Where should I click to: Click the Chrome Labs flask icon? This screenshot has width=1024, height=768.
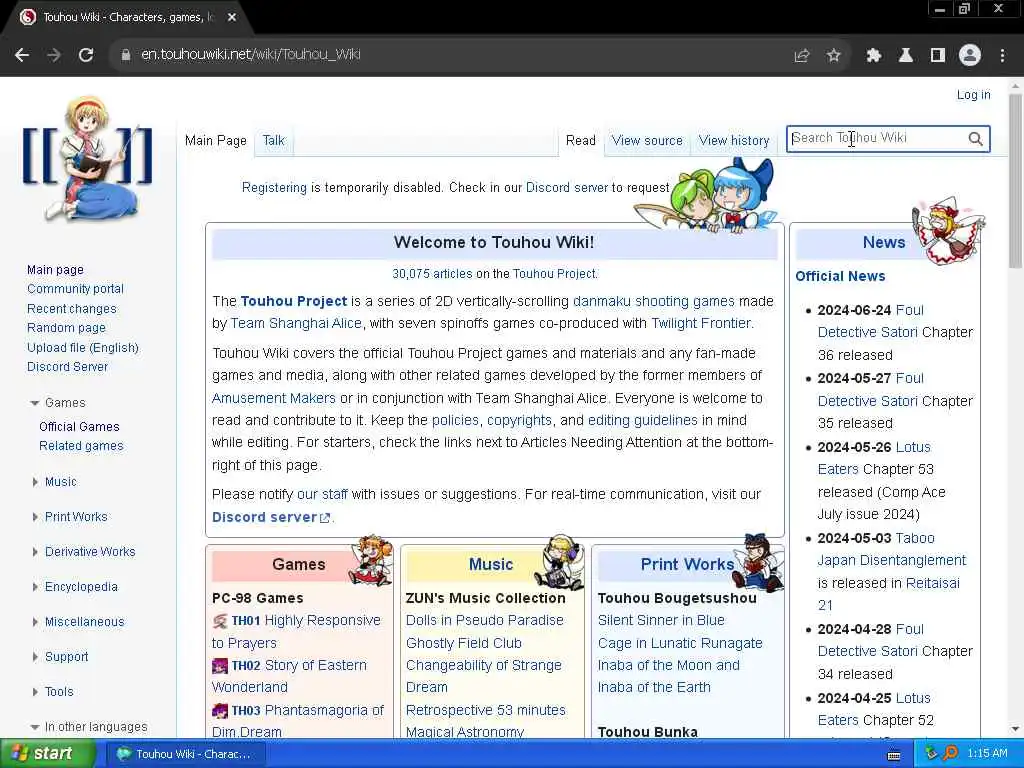906,56
